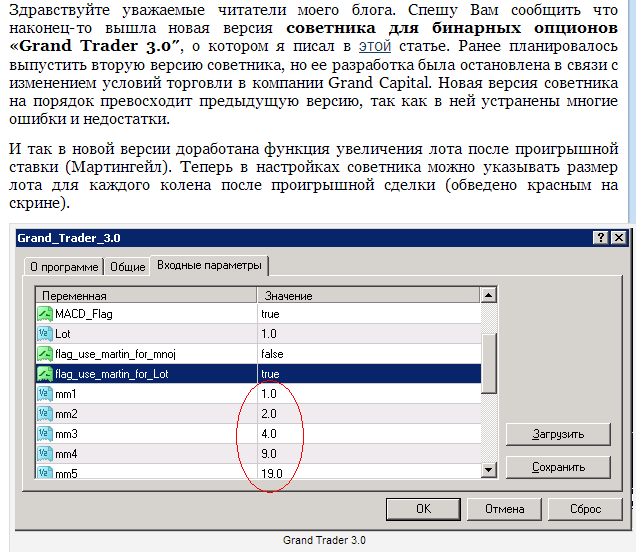Select the Lot variable name
The width and height of the screenshot is (636, 552).
point(62,334)
